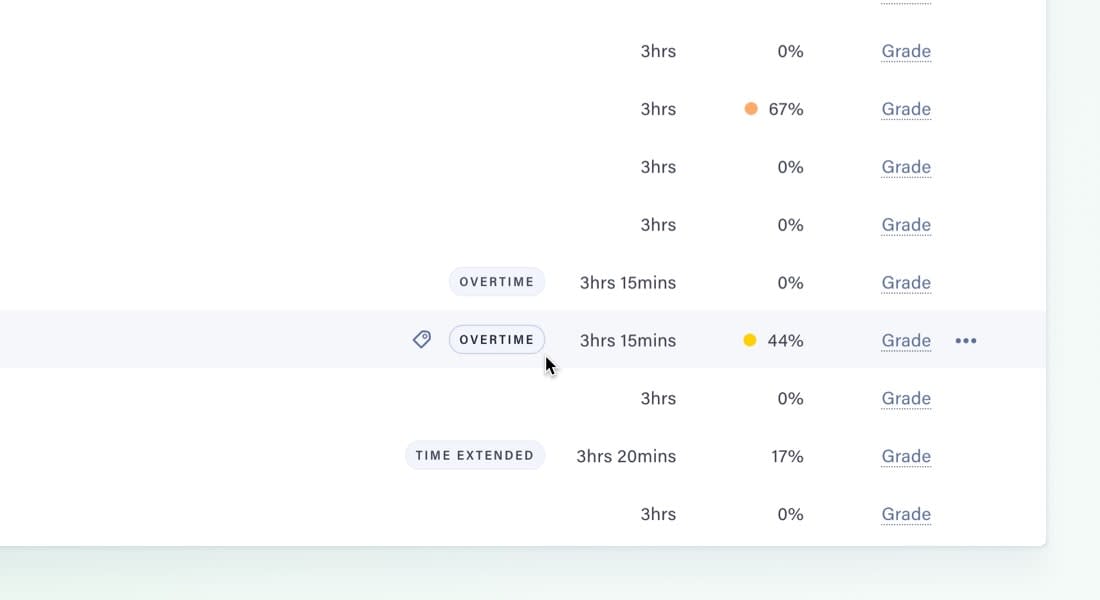The image size is (1100, 600).
Task: Select the 44% score value
Action: point(785,340)
